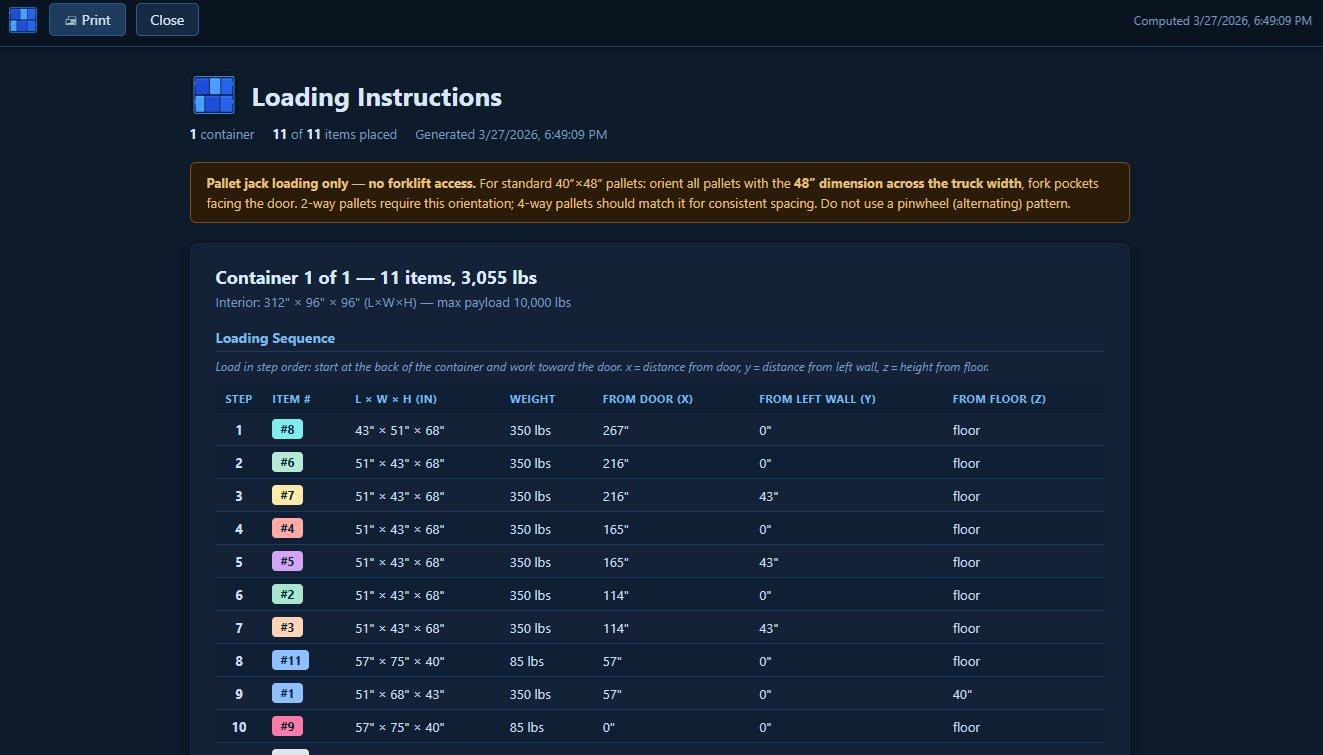Click the item badge #8 in step 1

click(287, 428)
